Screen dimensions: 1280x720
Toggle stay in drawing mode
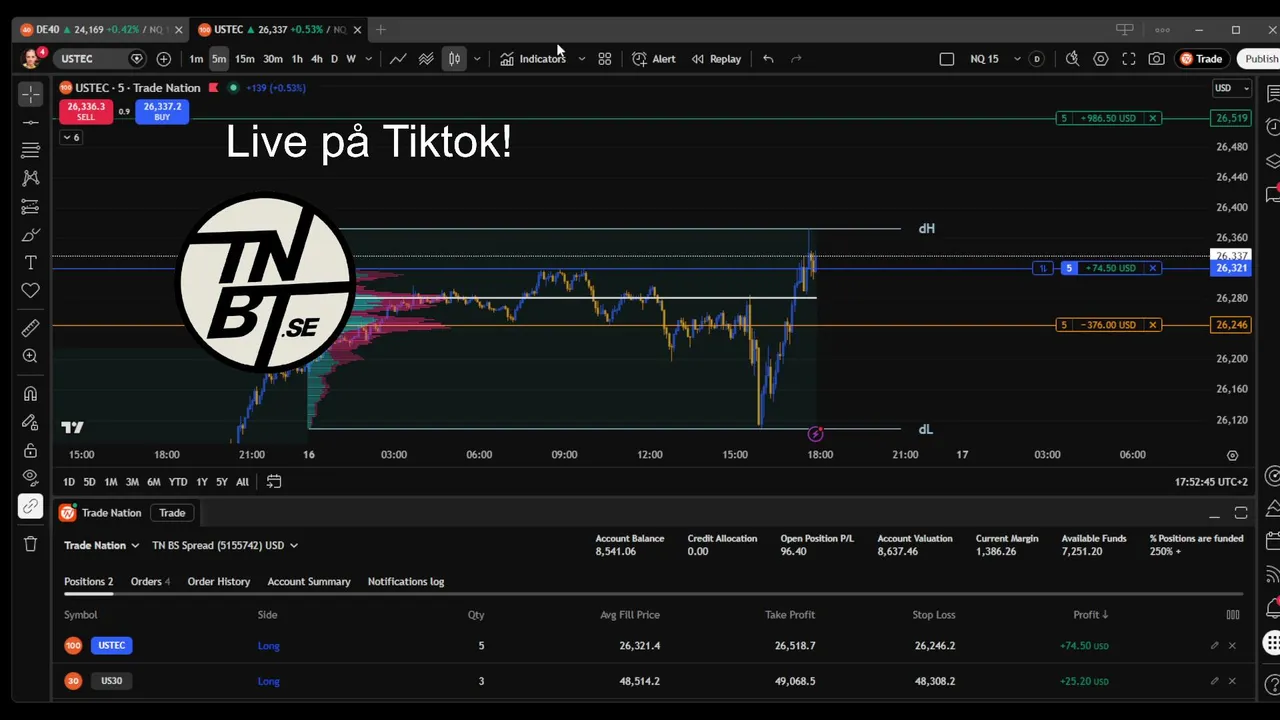pyautogui.click(x=31, y=422)
